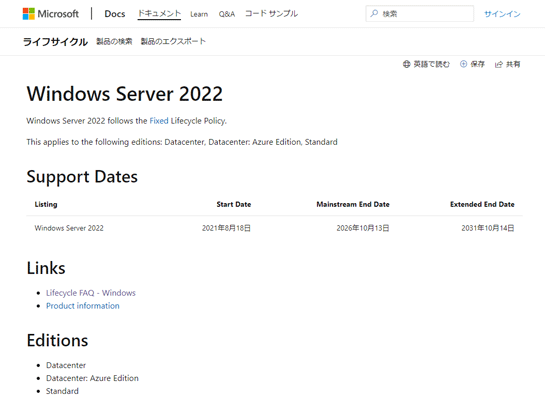Focus the 検索 search input field
Screen dimensions: 545x413
tap(420, 14)
